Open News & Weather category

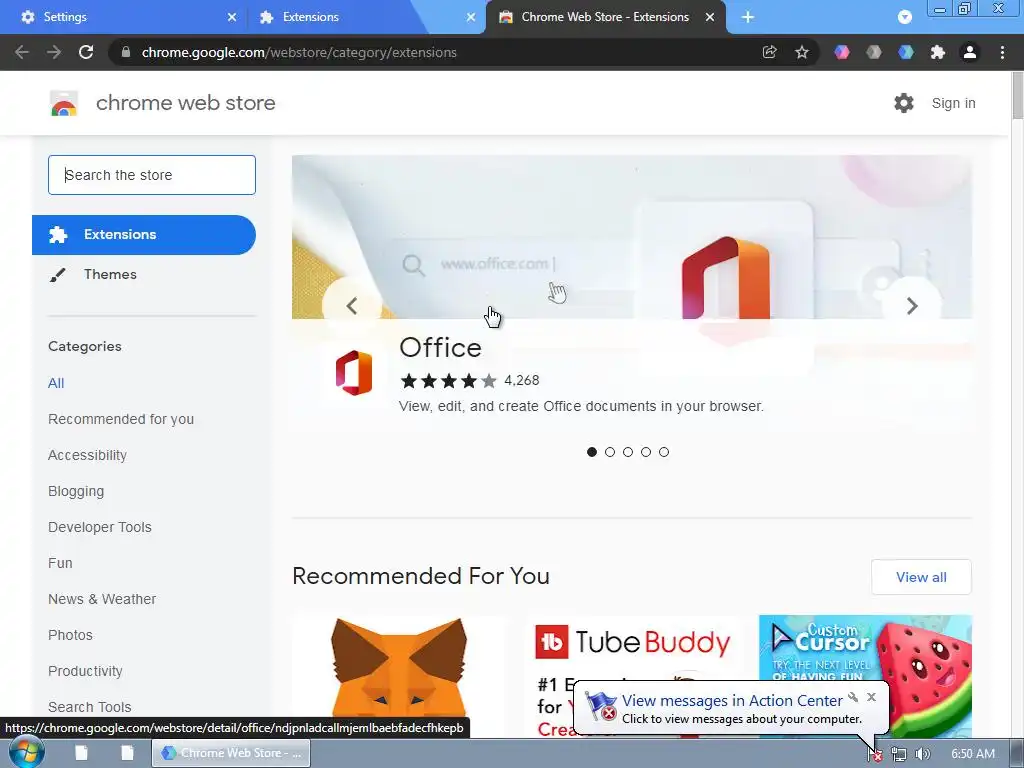[x=102, y=599]
